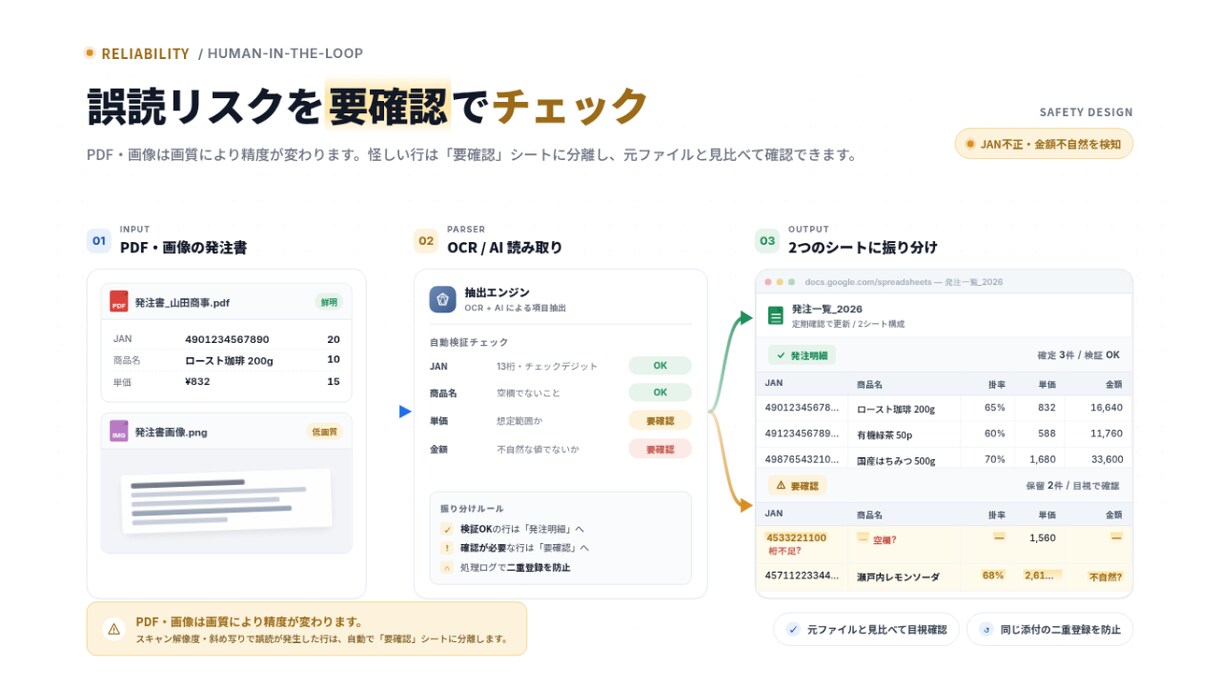Click the step 03 number badge
The width and height of the screenshot is (1220, 686).
coord(767,240)
